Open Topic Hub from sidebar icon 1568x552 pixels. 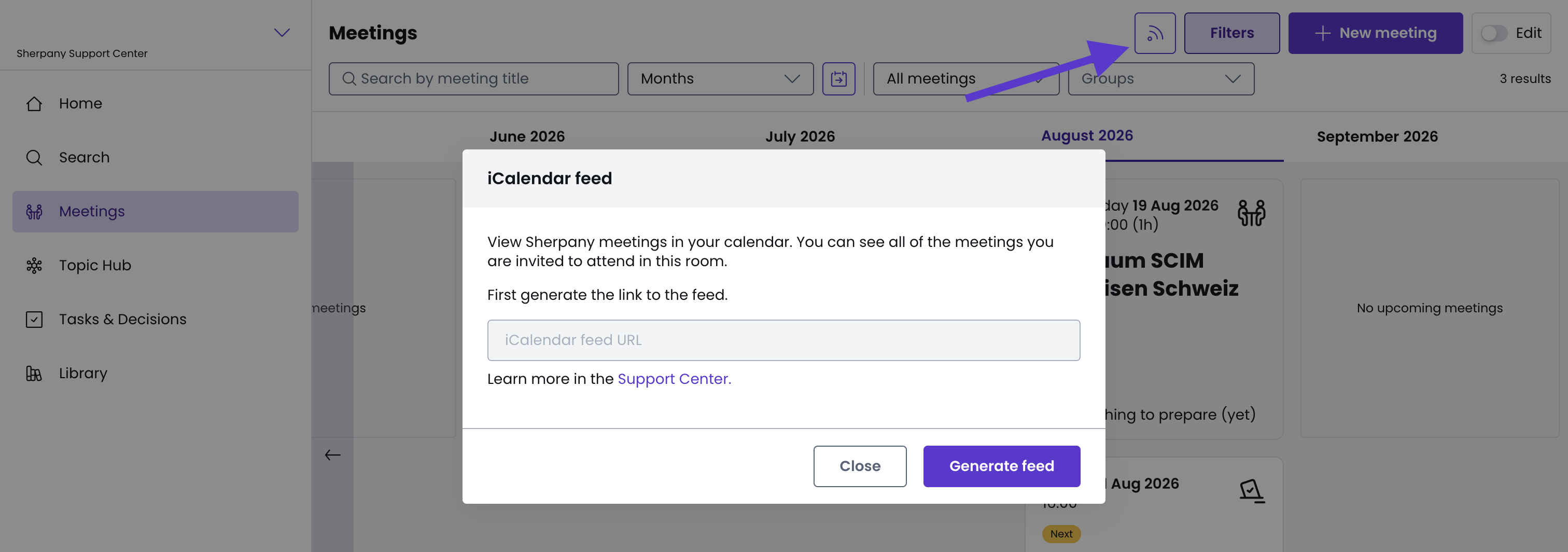tap(34, 266)
